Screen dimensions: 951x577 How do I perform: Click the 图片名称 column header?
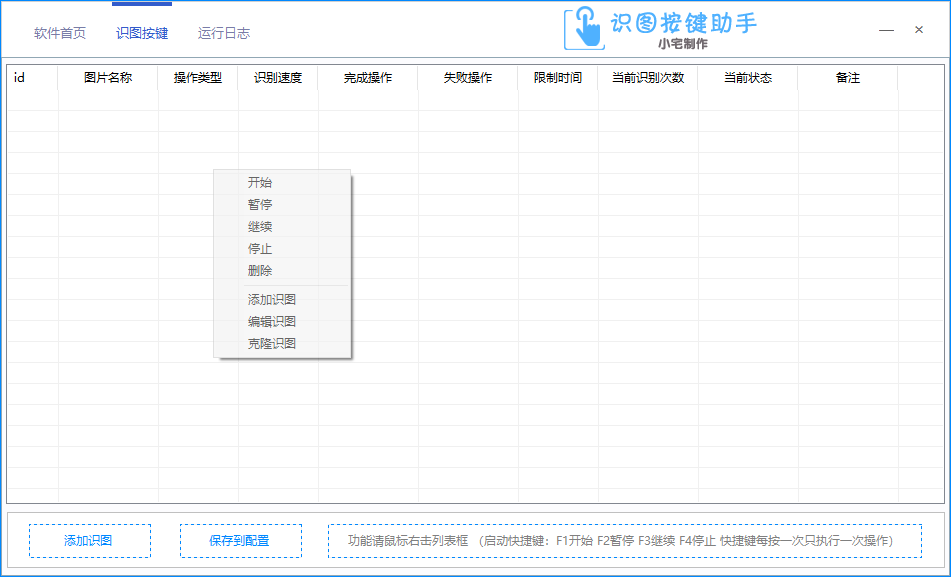(108, 78)
